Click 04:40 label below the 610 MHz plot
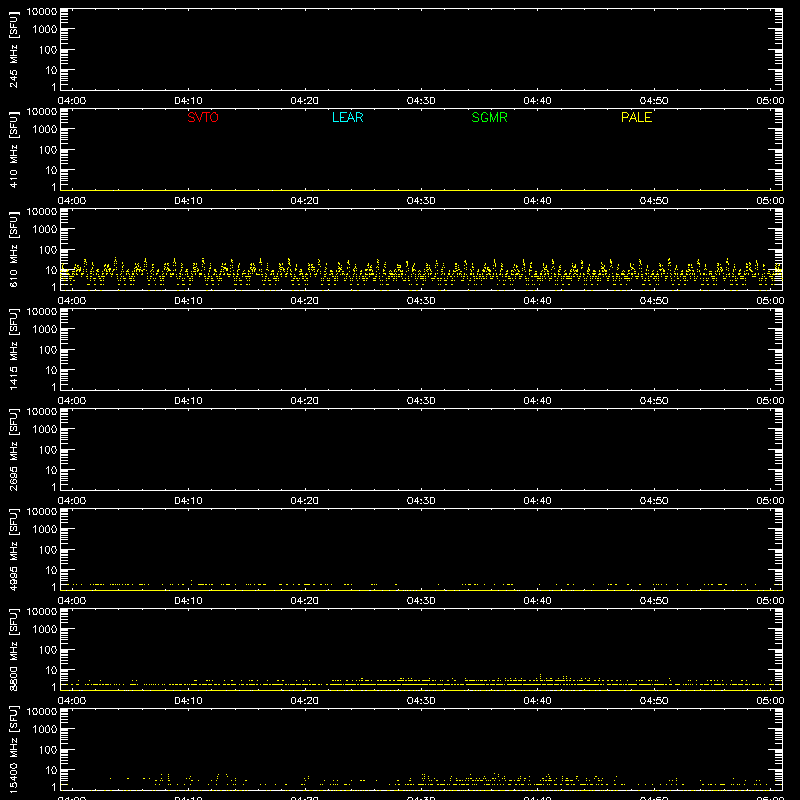 pos(537,301)
